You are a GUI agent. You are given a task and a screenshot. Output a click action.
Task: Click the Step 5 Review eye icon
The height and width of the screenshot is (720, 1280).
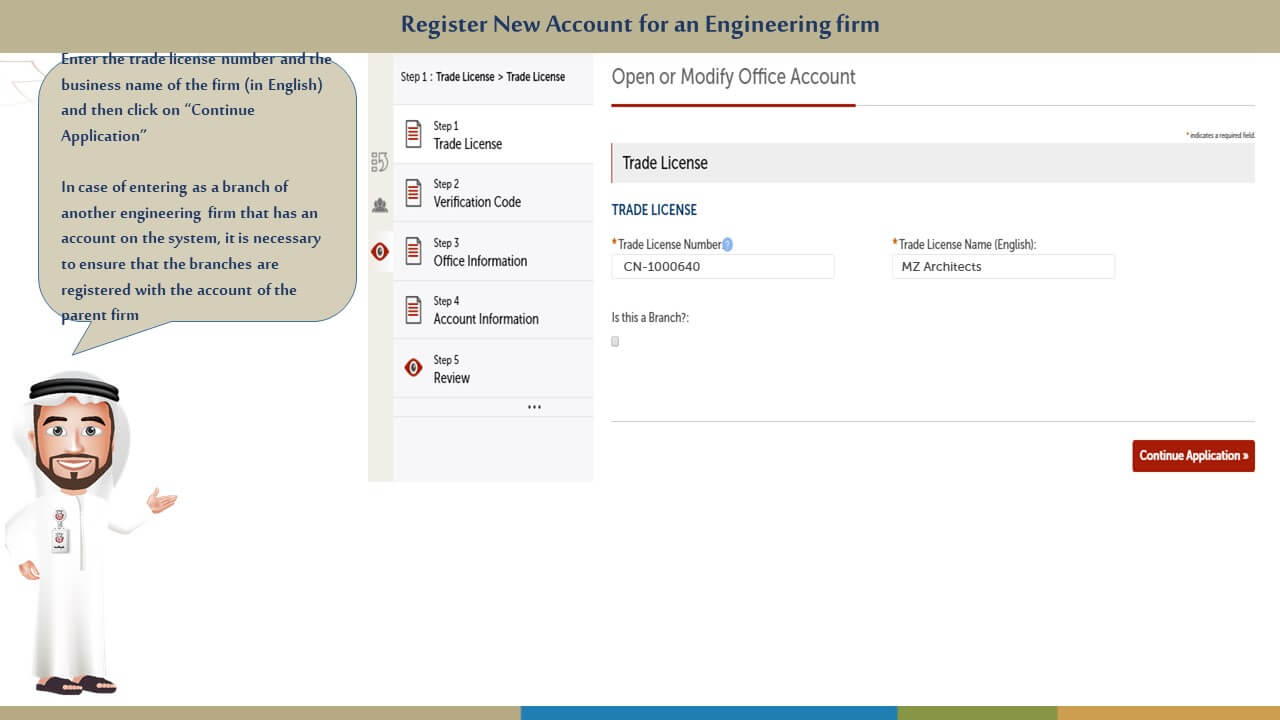click(x=413, y=368)
